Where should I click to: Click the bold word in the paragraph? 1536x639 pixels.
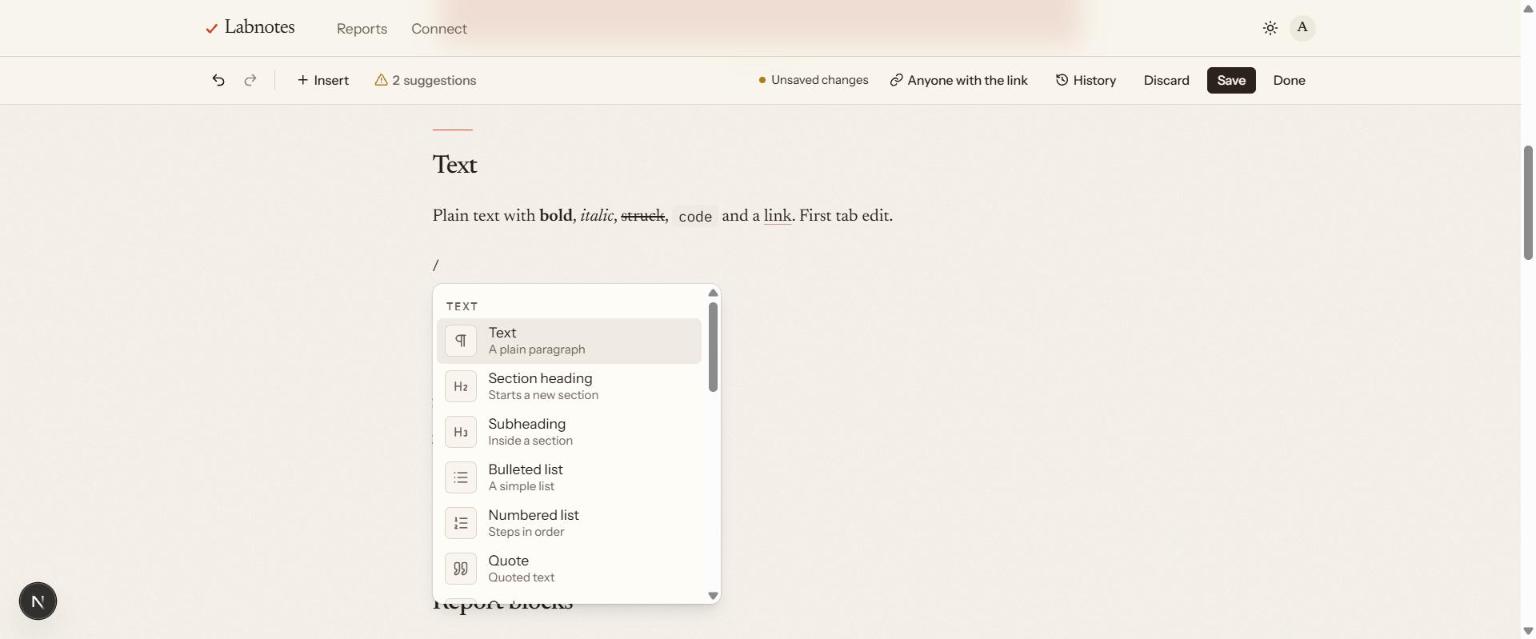tap(556, 216)
